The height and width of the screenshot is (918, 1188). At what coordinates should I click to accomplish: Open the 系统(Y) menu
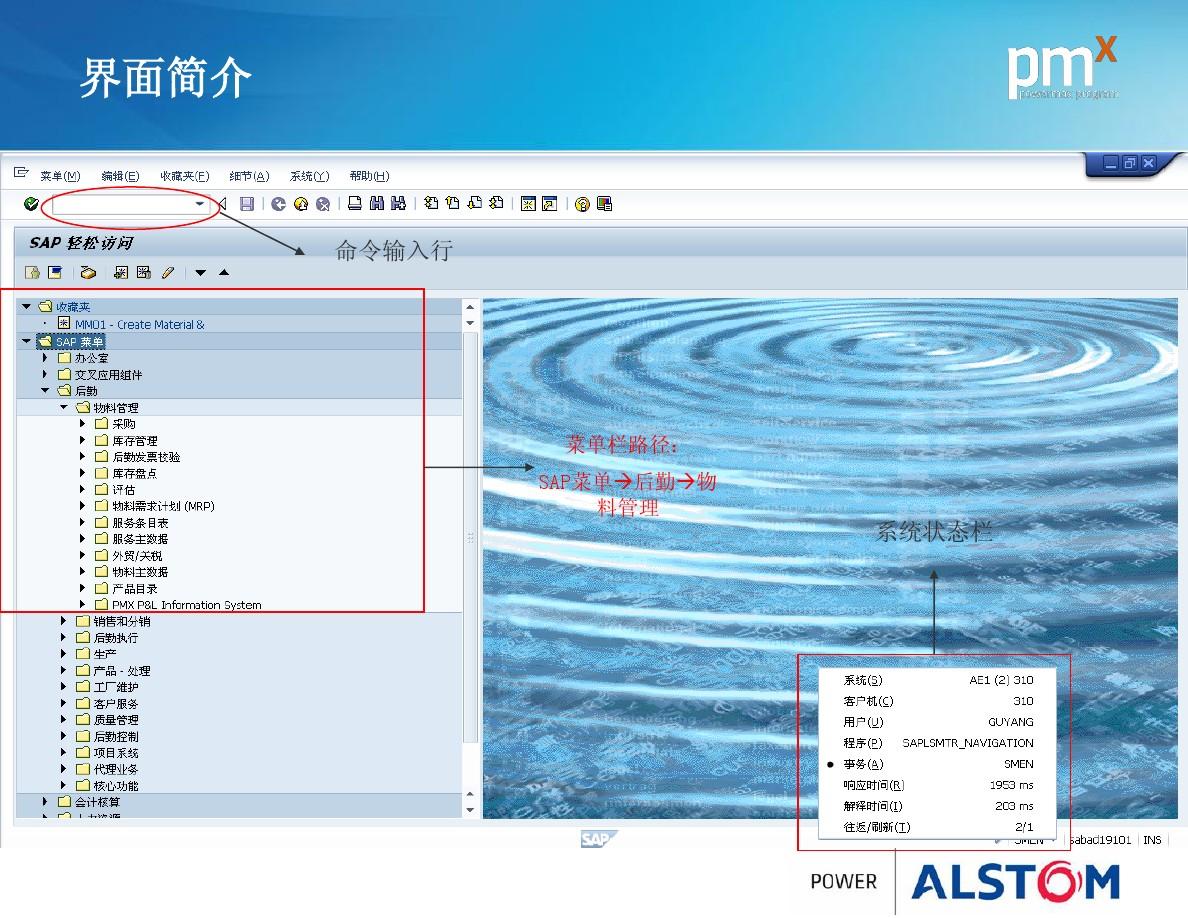coord(310,176)
